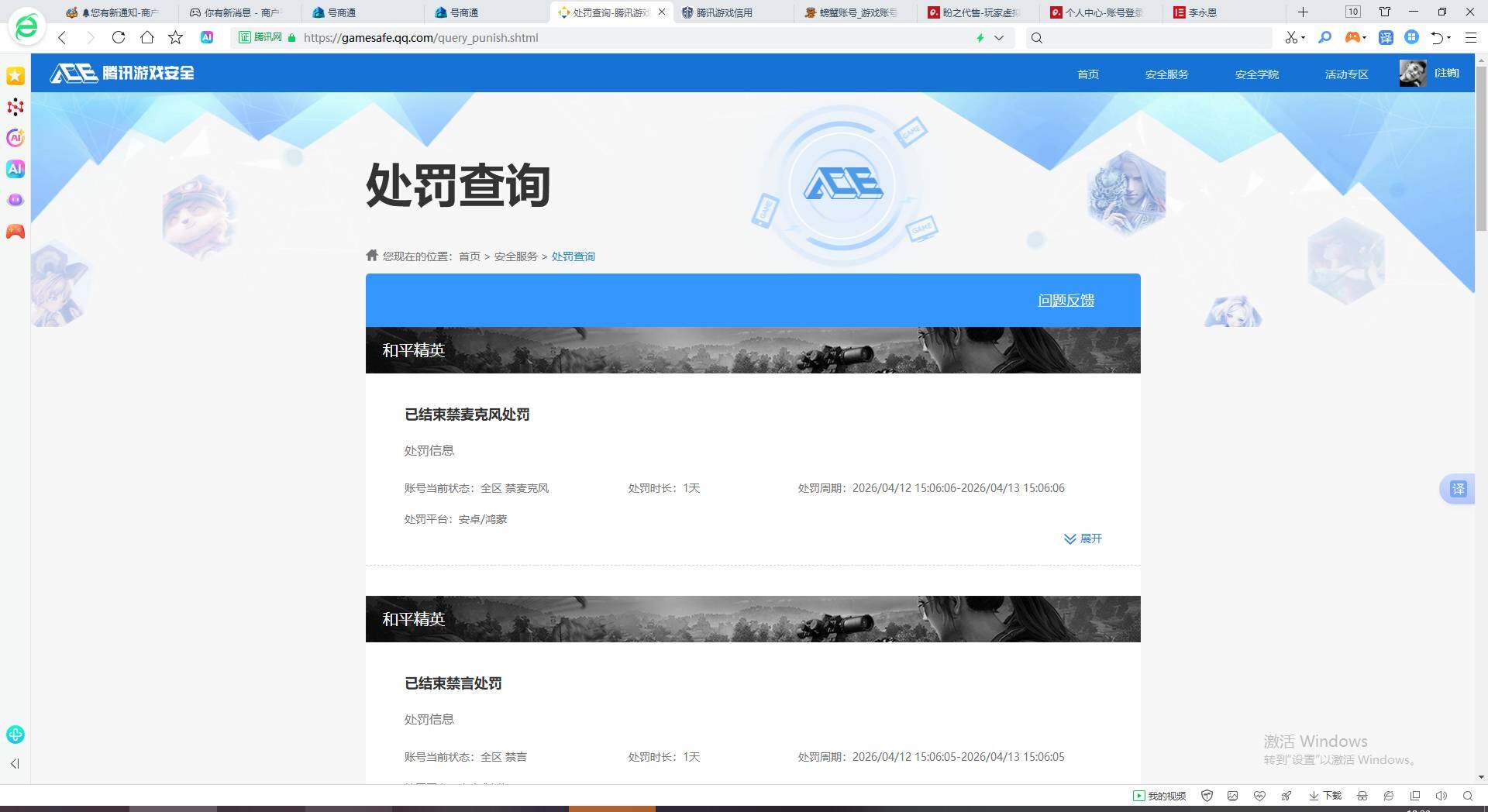Click the blue translate 译 toolbar icon
Viewport: 1488px width, 812px height.
(x=1386, y=37)
